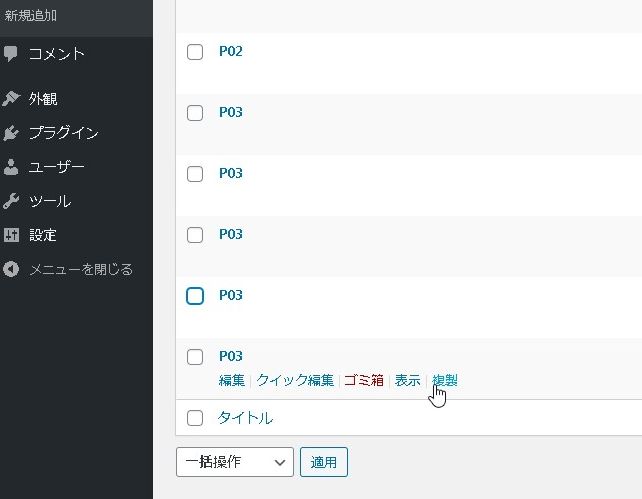Toggle the select-all checkbox beside タイトル
Image resolution: width=642 pixels, height=499 pixels.
pos(195,418)
